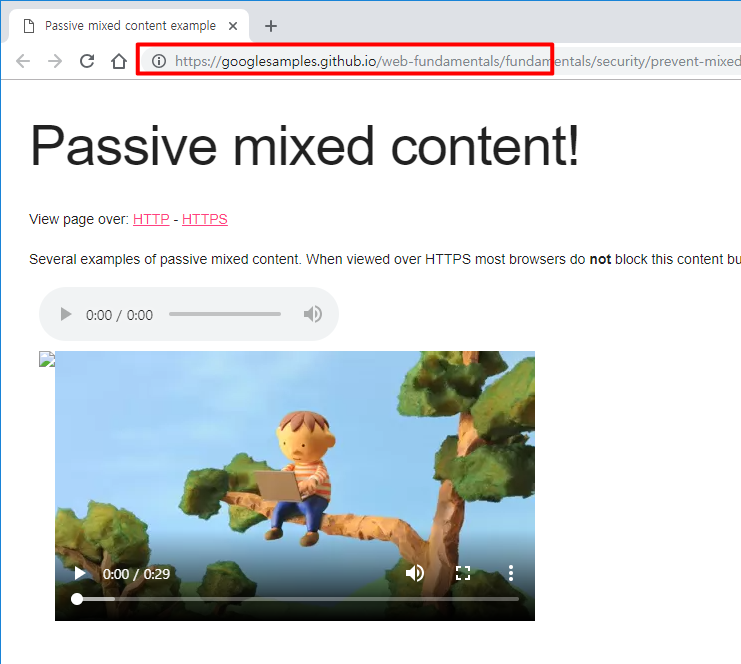The height and width of the screenshot is (664, 741).
Task: Open the video more options menu
Action: [x=511, y=573]
